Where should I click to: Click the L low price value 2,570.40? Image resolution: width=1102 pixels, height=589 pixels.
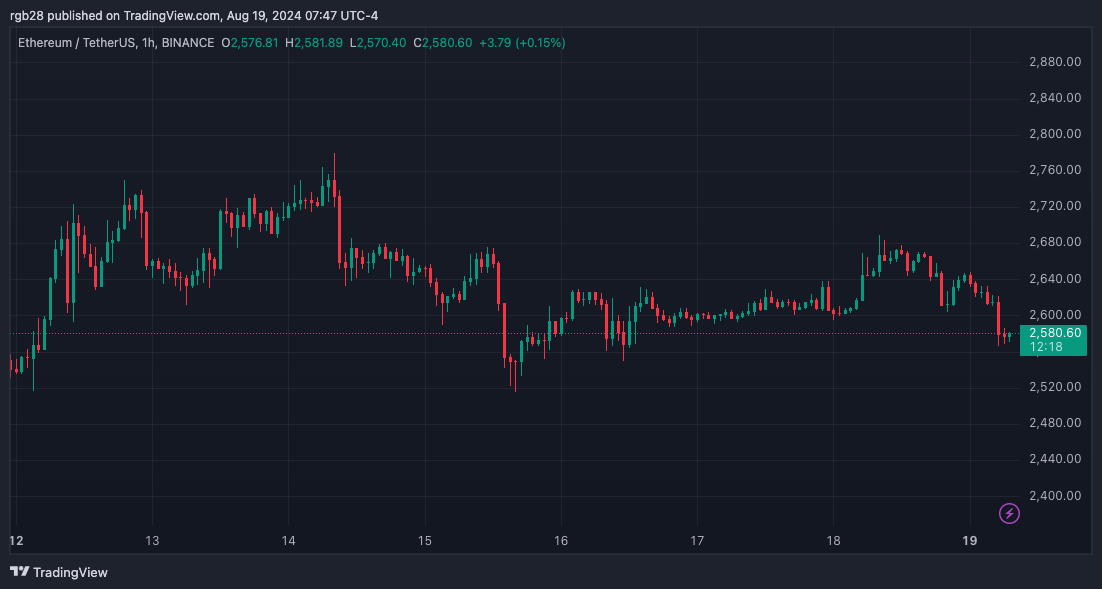379,43
